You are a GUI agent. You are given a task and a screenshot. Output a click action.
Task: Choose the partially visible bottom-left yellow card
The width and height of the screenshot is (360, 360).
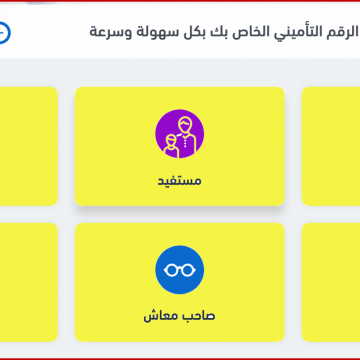coord(29,282)
